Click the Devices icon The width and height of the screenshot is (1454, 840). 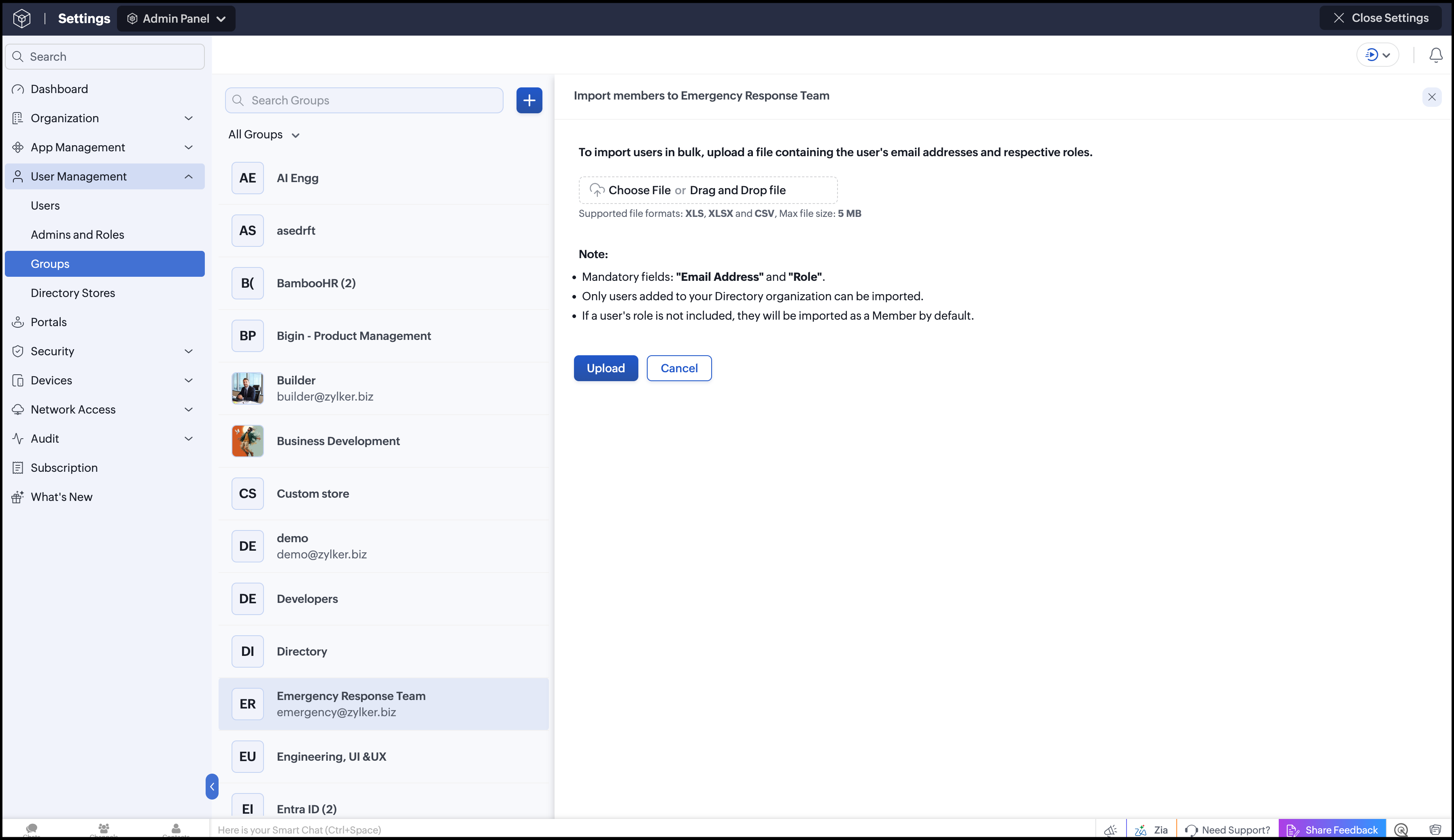[x=18, y=380]
